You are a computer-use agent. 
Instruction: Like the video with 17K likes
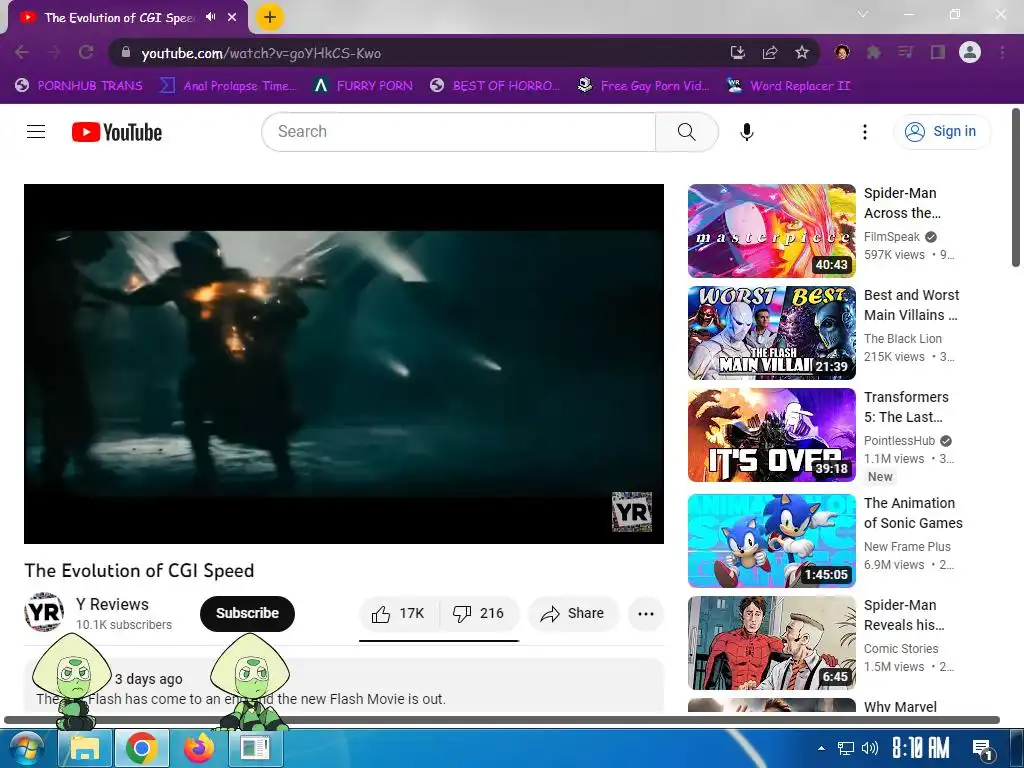coord(398,614)
